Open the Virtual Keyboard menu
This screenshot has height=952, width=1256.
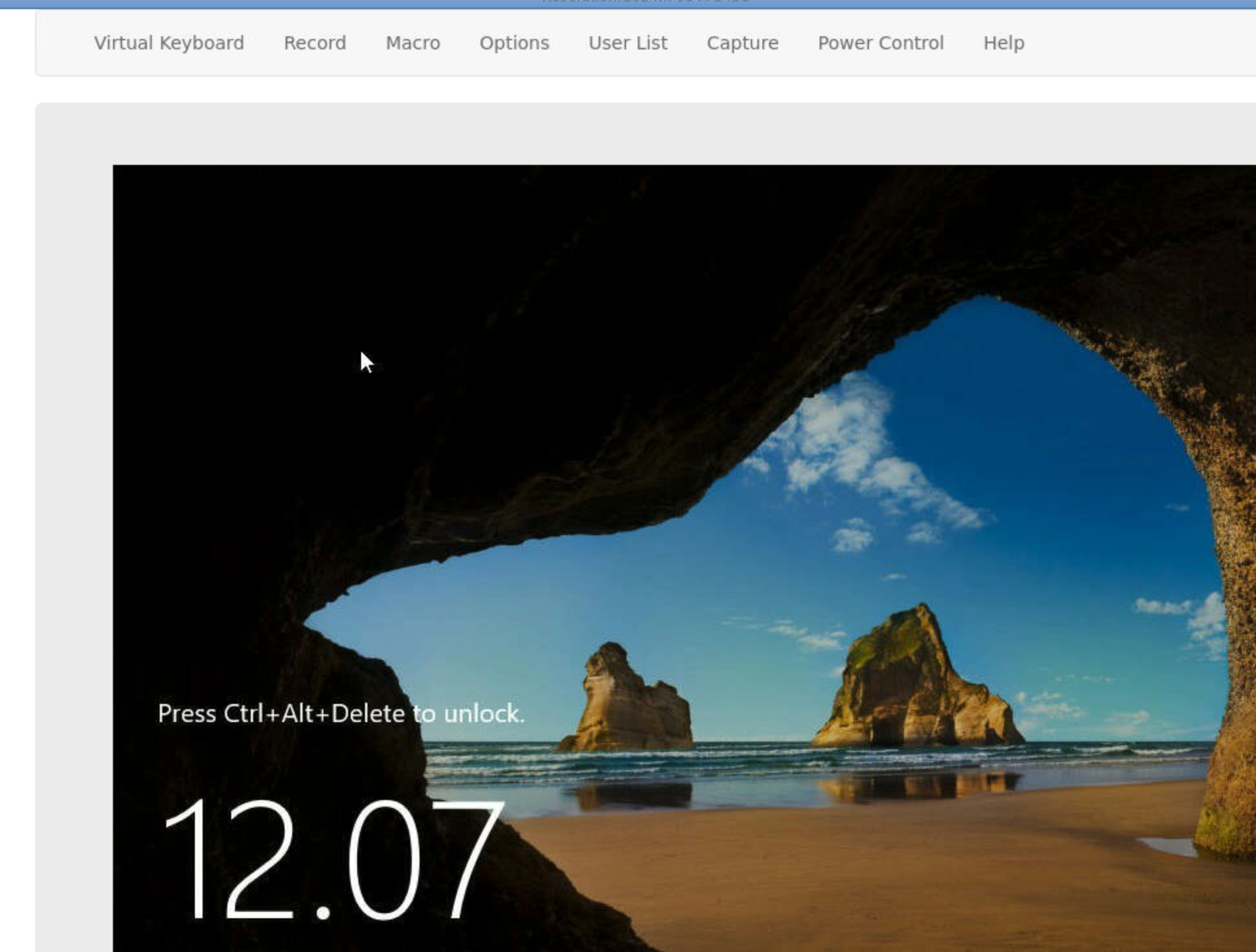[169, 43]
